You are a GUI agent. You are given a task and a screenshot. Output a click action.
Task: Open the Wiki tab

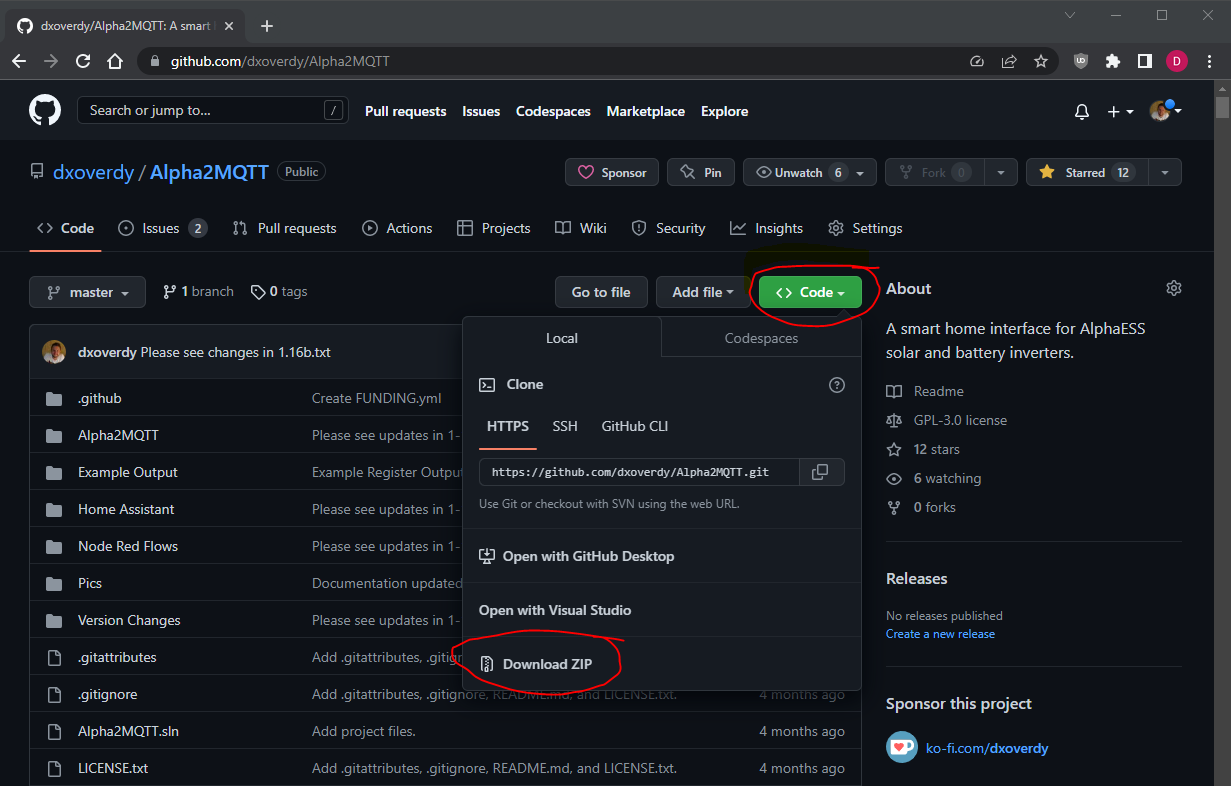pyautogui.click(x=581, y=228)
